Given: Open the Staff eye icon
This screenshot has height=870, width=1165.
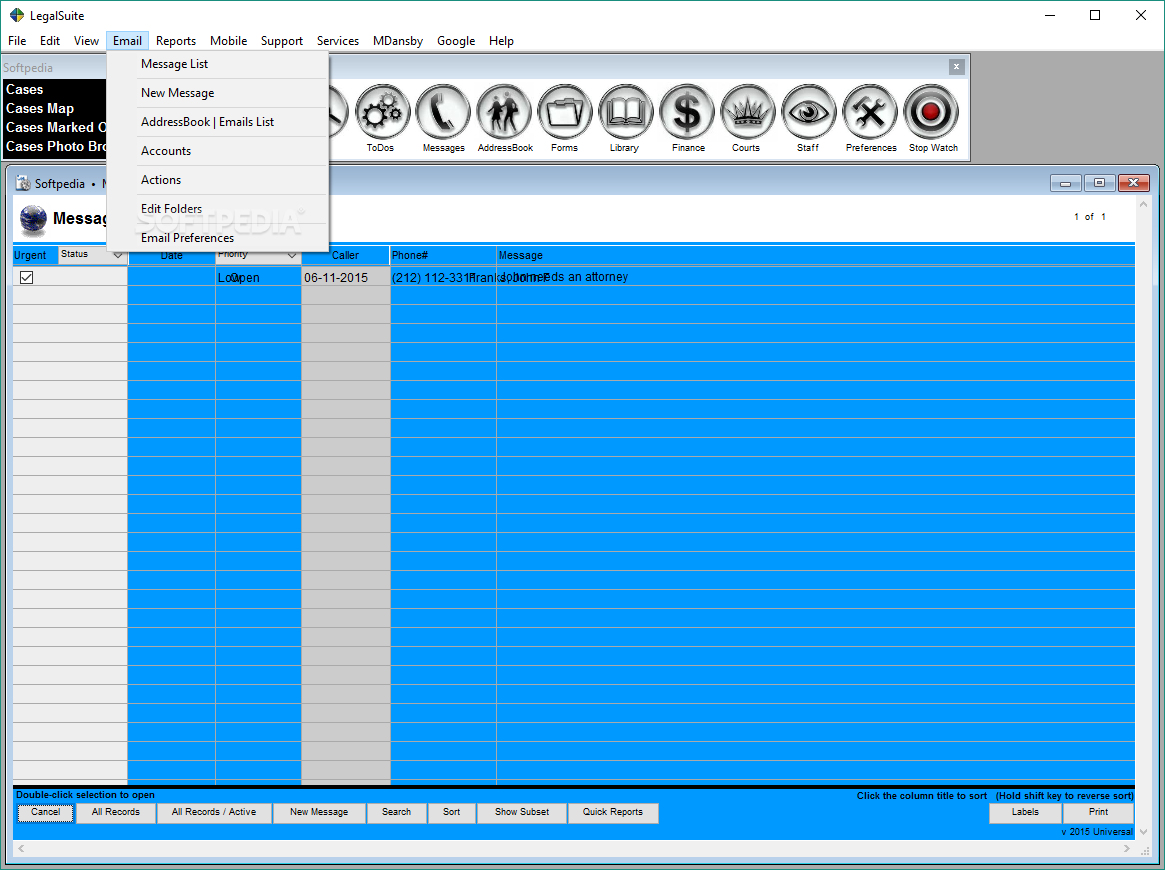Looking at the screenshot, I should 808,113.
